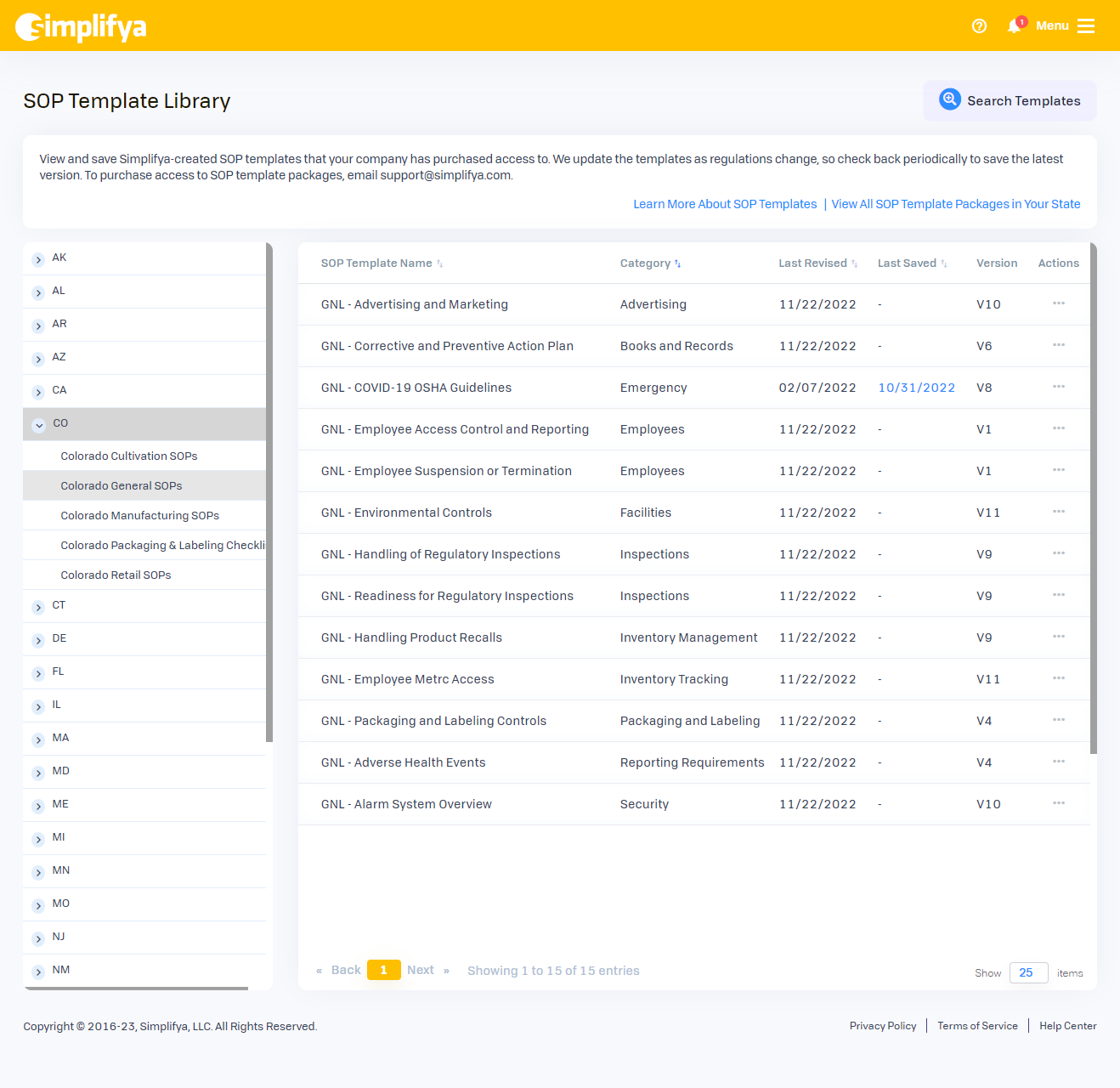The image size is (1120, 1088).
Task: Open actions menu for COVID-19 OSHA Guidelines
Action: tap(1058, 387)
